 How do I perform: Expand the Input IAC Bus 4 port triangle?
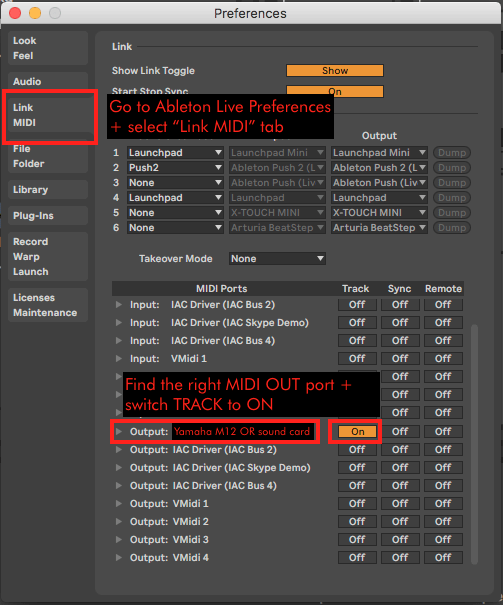119,341
